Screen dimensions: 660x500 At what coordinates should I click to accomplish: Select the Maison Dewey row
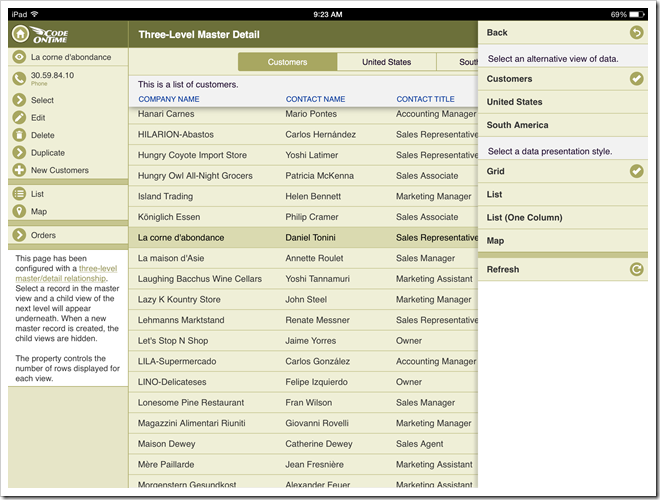(x=303, y=444)
